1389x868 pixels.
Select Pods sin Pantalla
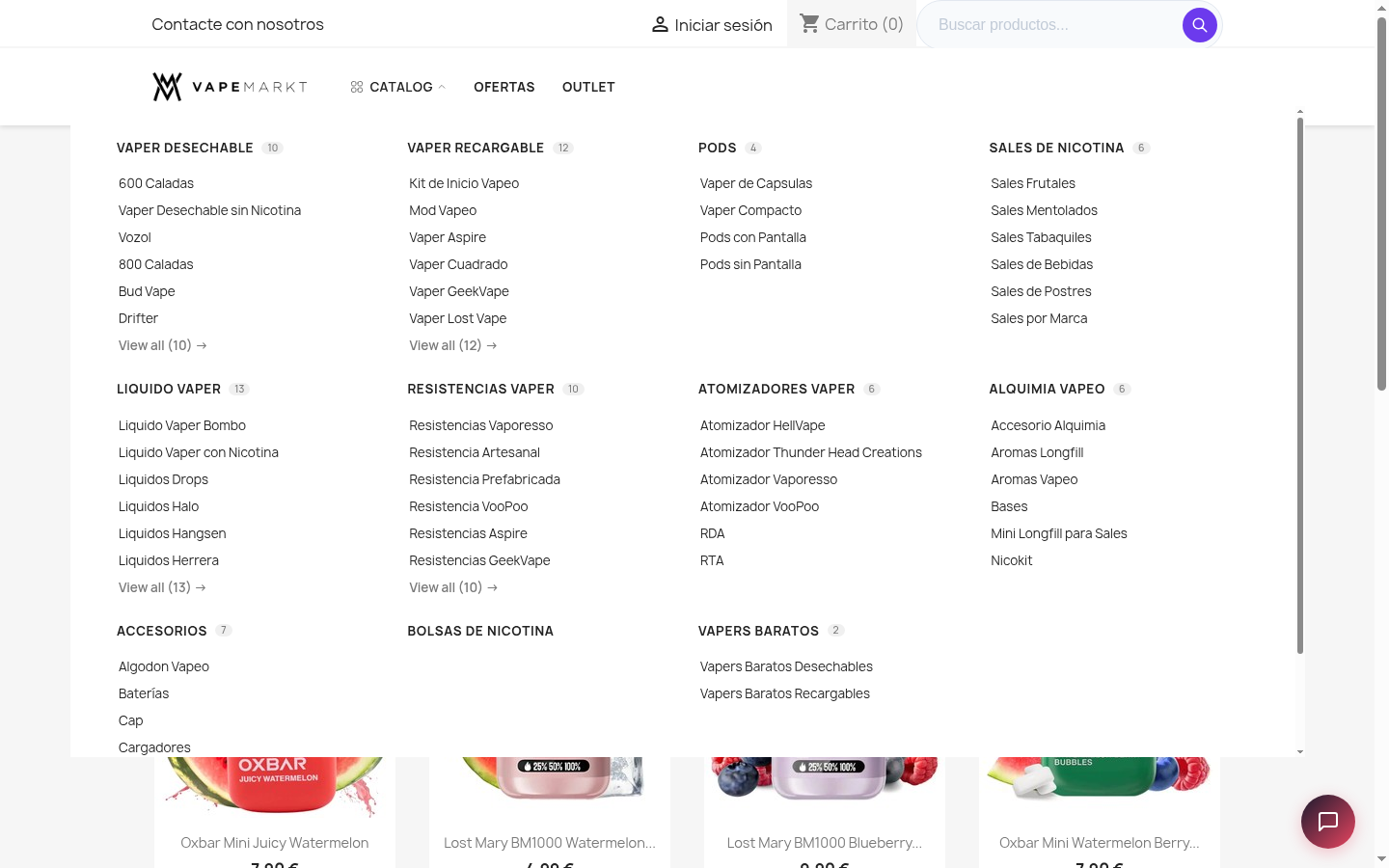coord(750,264)
